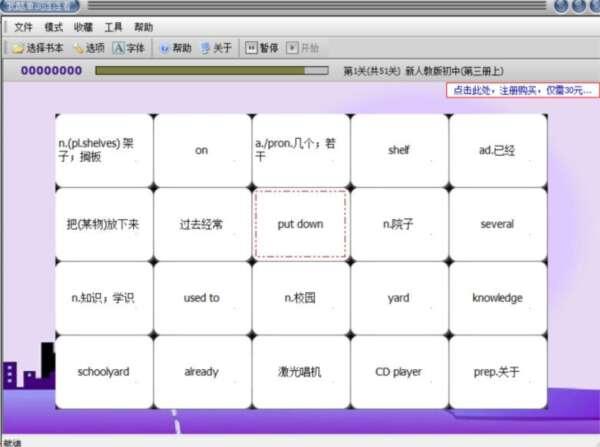Open the 模式 menu
Image resolution: width=600 pixels, height=447 pixels.
pos(54,27)
